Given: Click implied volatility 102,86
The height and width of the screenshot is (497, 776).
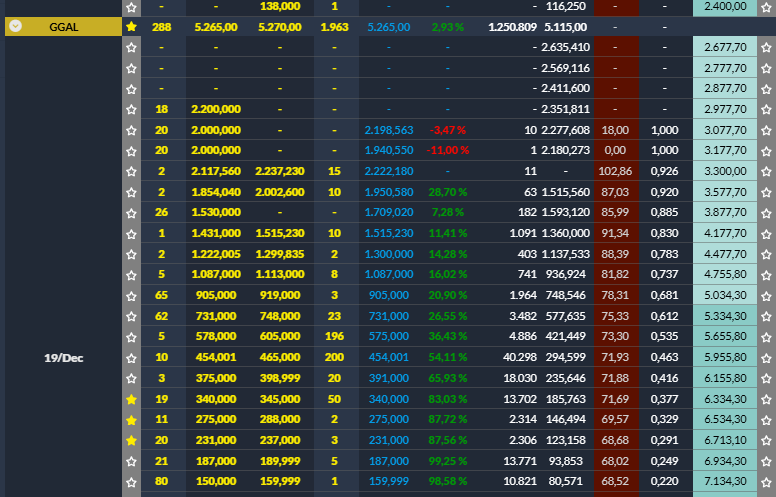Looking at the screenshot, I should [615, 171].
